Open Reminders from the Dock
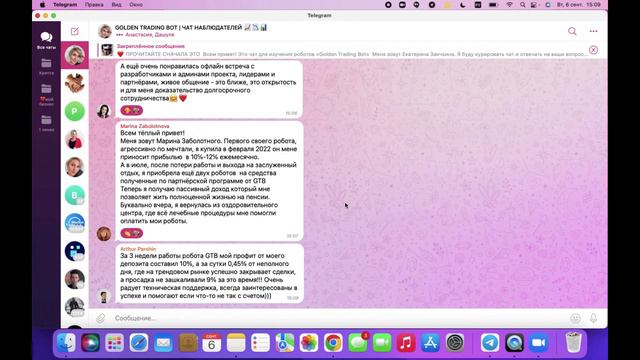Screen dimensions: 640x360 [x=260, y=342]
